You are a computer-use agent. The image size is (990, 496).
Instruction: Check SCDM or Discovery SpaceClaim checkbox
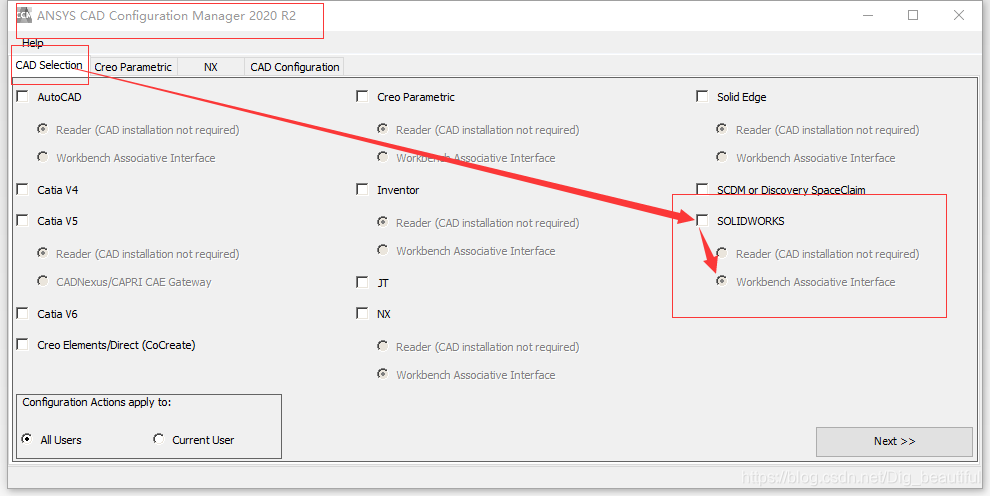point(702,189)
